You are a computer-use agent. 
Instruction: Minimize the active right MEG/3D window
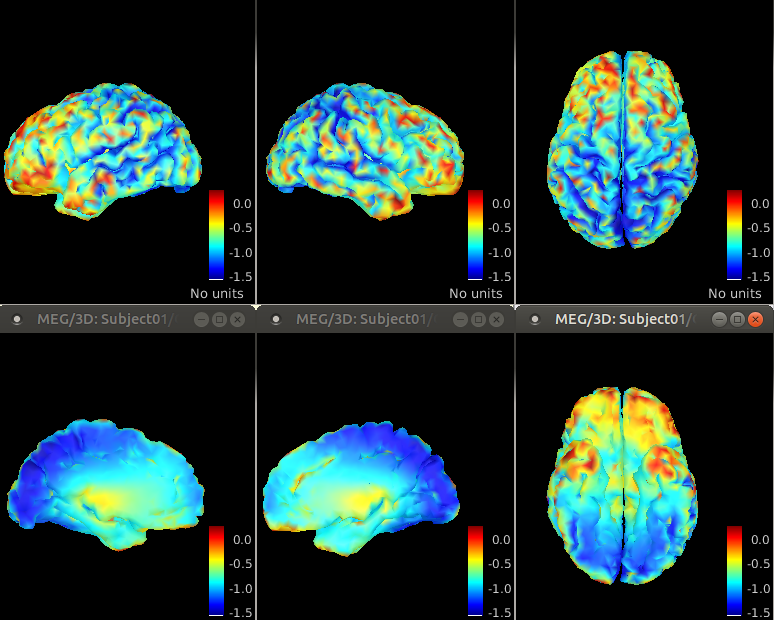pyautogui.click(x=719, y=319)
